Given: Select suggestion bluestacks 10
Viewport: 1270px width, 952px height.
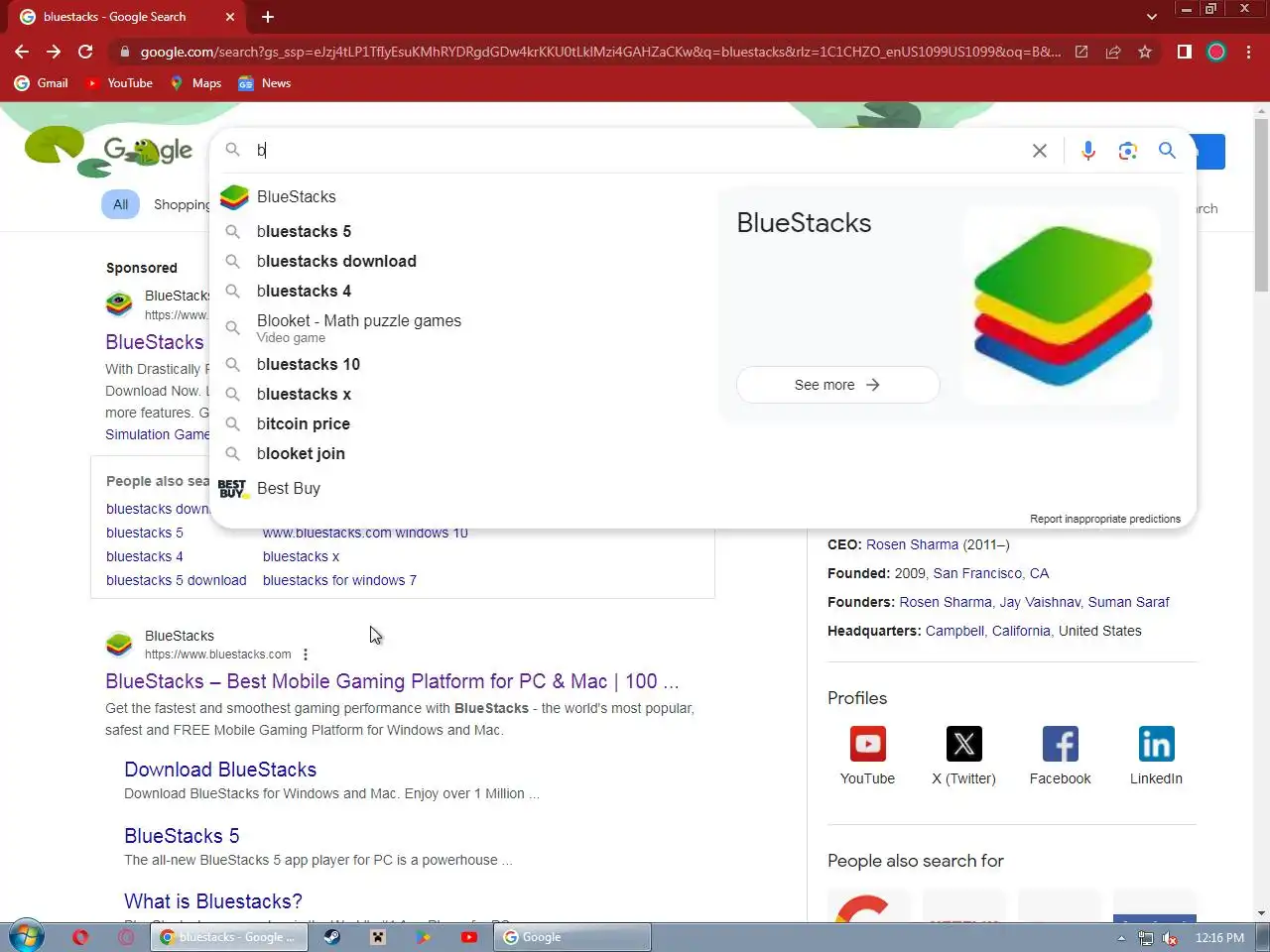Looking at the screenshot, I should pos(461,364).
